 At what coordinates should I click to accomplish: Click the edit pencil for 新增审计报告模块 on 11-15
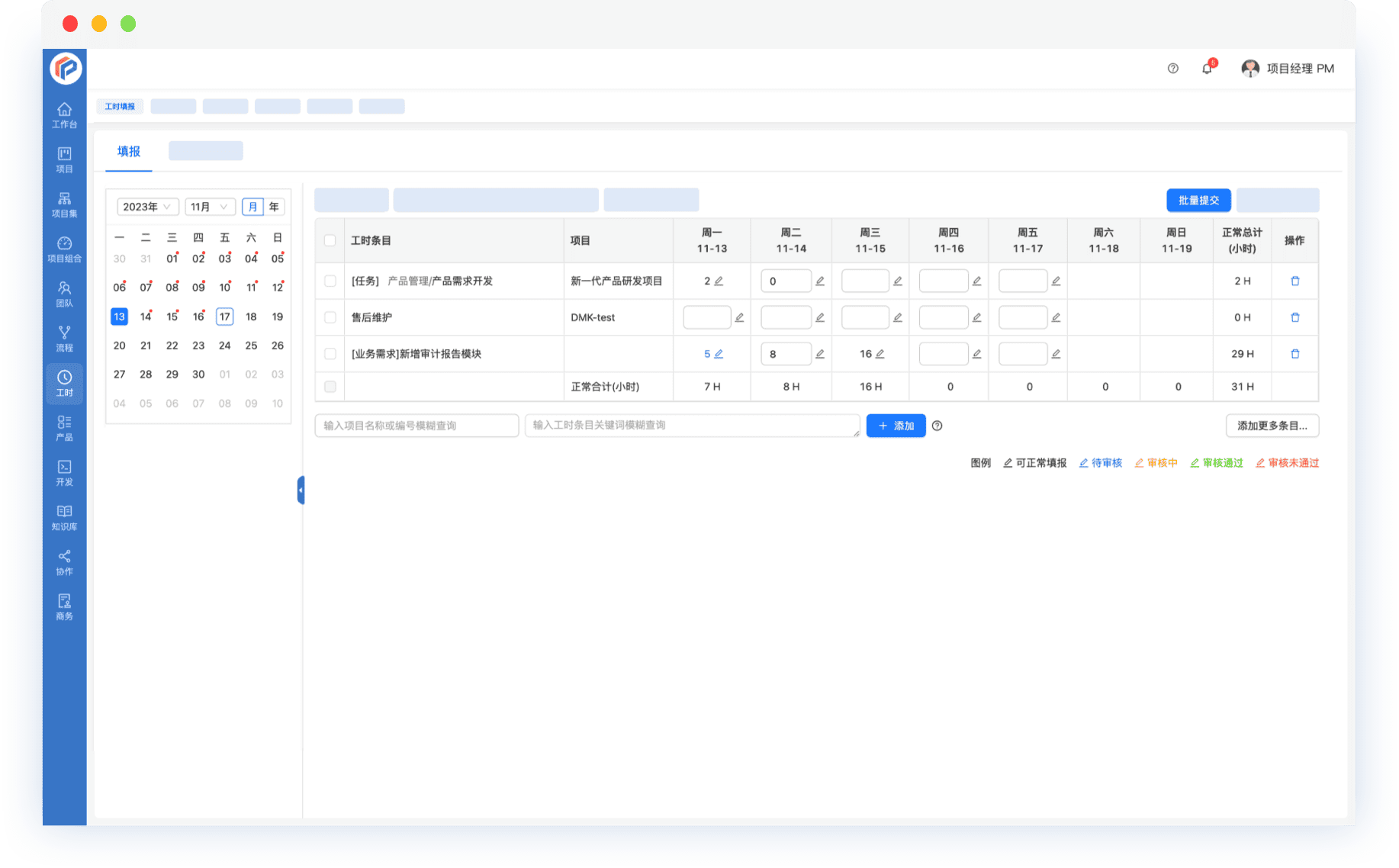click(880, 354)
